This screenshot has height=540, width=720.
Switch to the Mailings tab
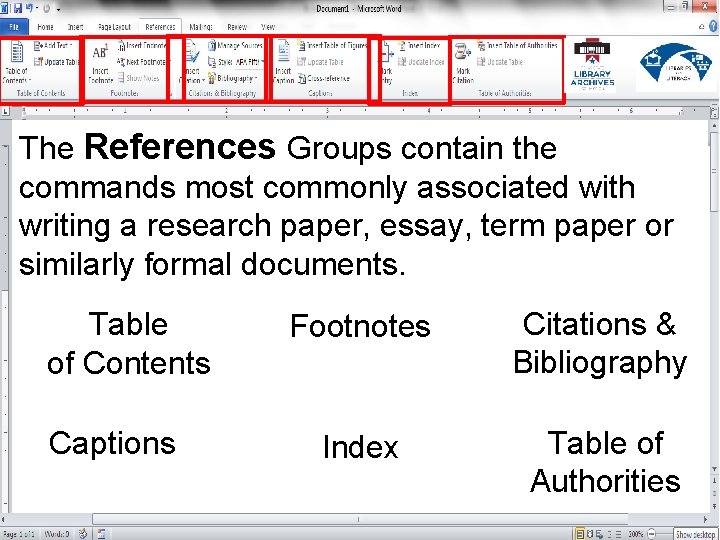point(201,27)
